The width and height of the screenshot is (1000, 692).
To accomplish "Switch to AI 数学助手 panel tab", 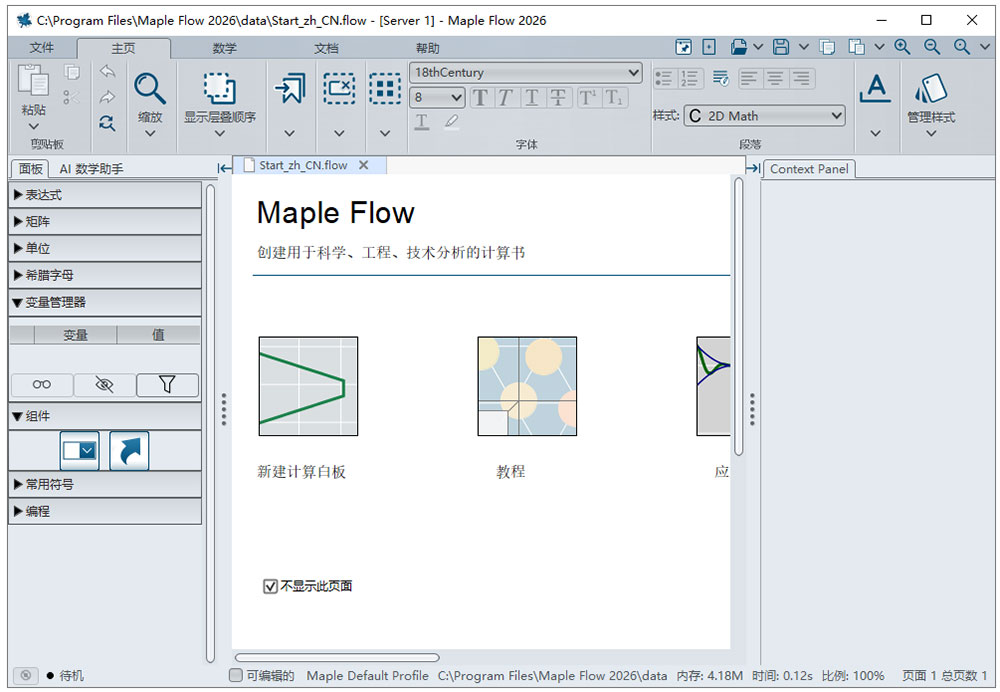I will click(91, 169).
